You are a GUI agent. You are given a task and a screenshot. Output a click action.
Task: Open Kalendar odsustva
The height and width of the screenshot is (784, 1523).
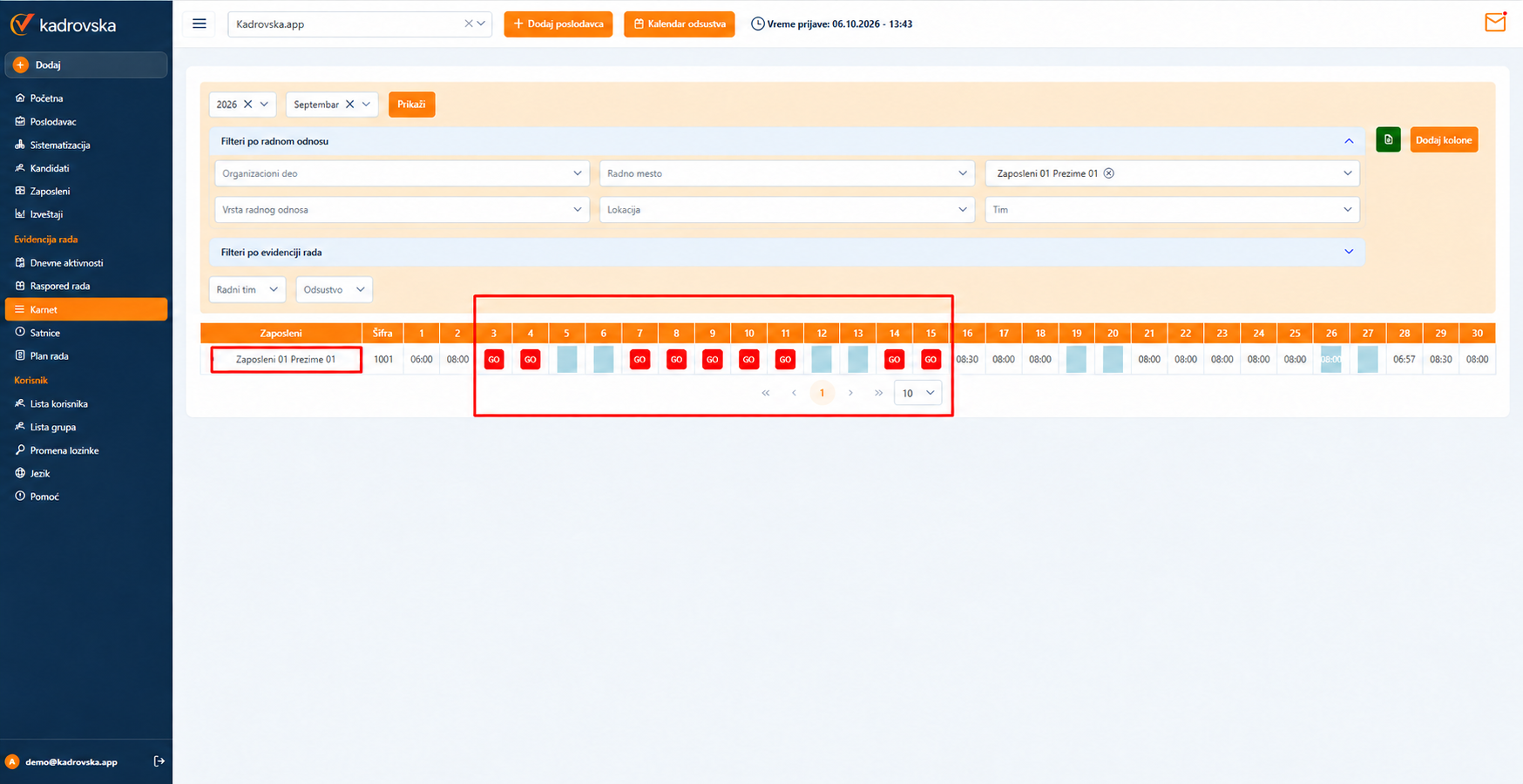[680, 24]
